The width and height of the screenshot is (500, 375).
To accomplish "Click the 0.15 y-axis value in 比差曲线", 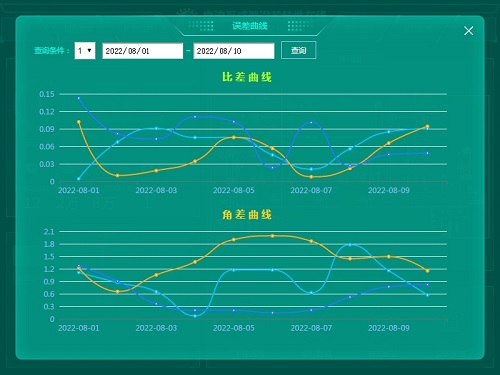I will point(47,94).
